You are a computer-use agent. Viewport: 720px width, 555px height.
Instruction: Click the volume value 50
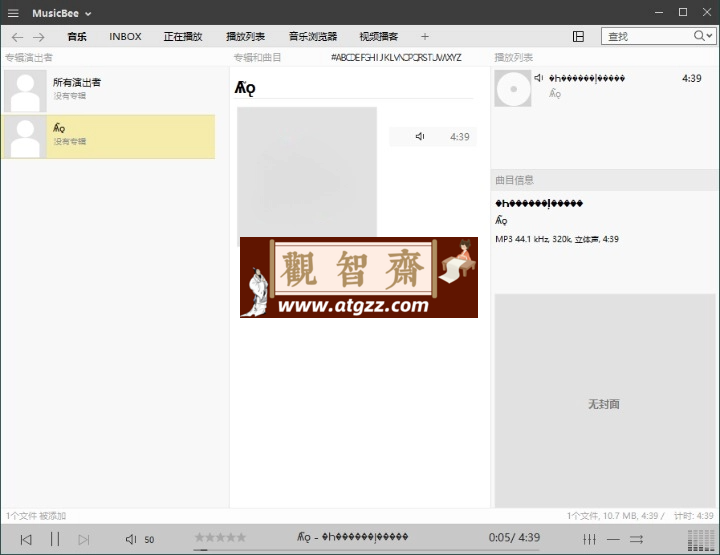[149, 540]
